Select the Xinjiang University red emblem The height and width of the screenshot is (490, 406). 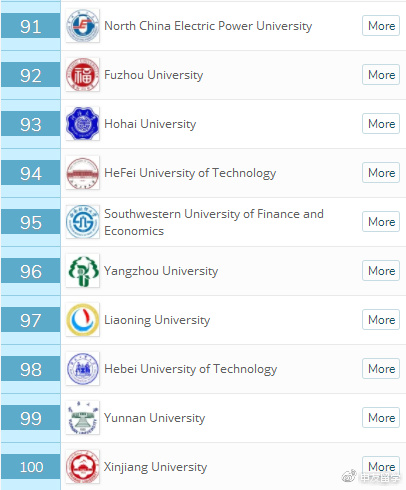click(x=83, y=467)
